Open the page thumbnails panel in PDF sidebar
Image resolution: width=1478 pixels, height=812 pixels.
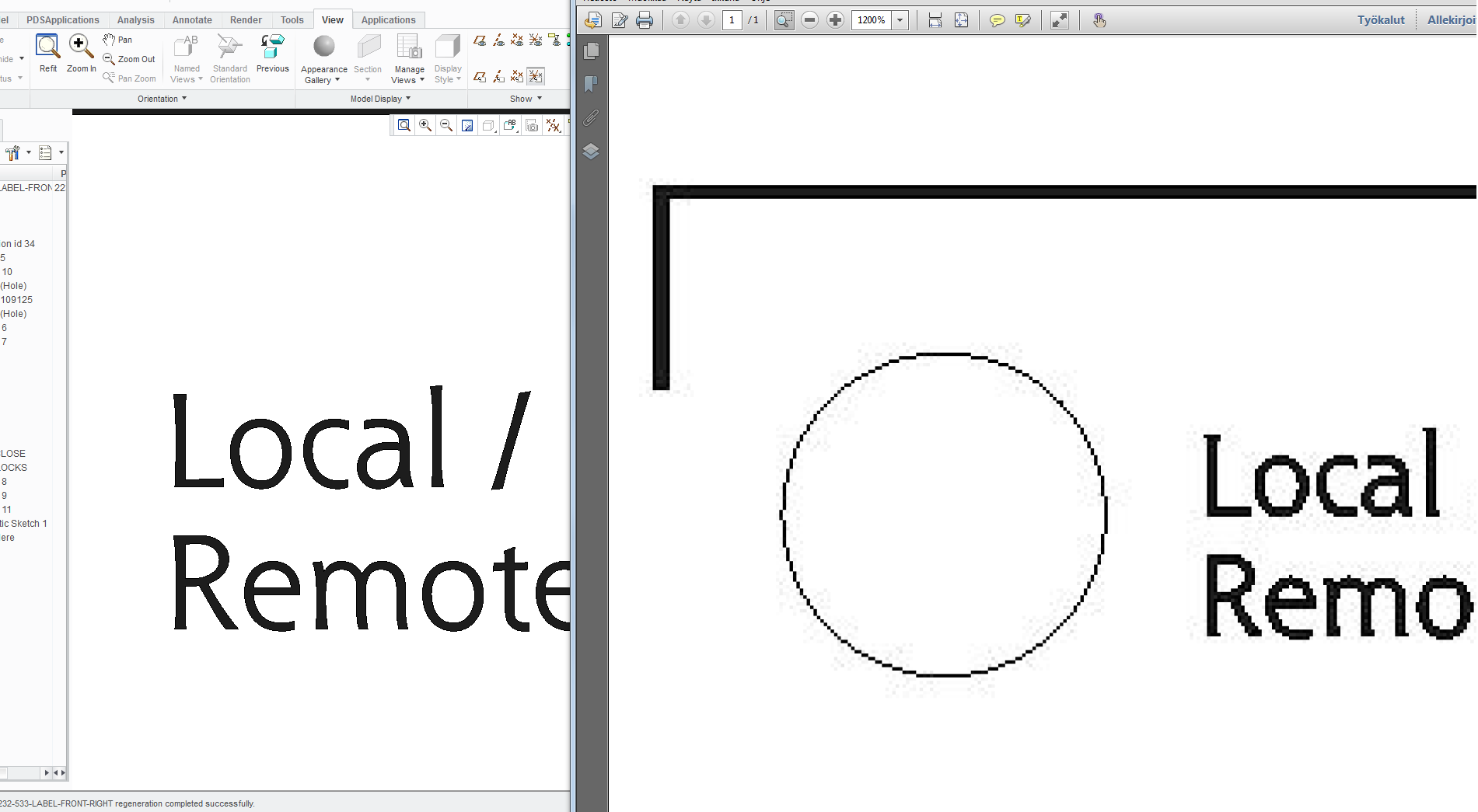[x=592, y=51]
